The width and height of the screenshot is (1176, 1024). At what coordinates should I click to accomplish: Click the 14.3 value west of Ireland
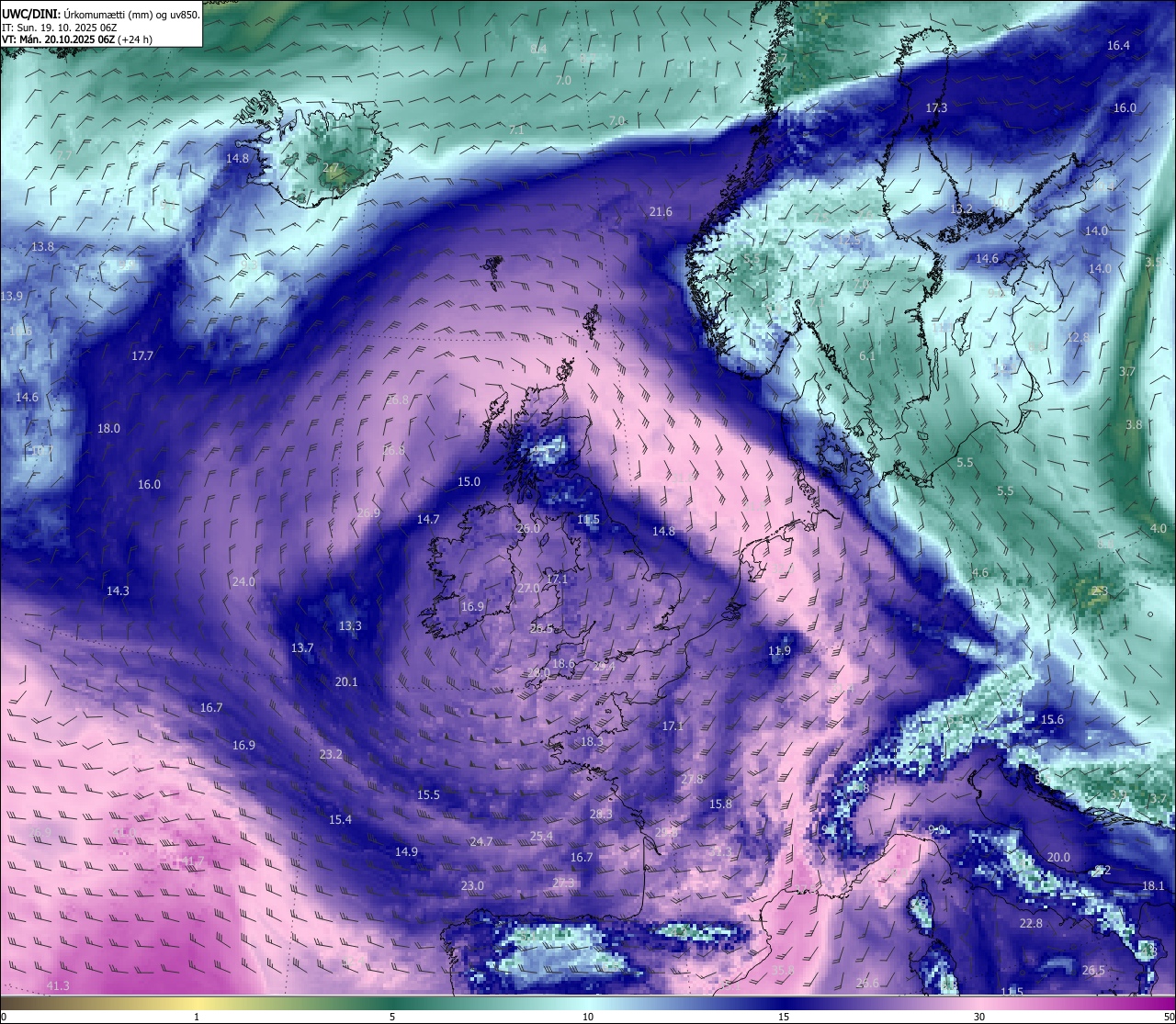pos(118,591)
